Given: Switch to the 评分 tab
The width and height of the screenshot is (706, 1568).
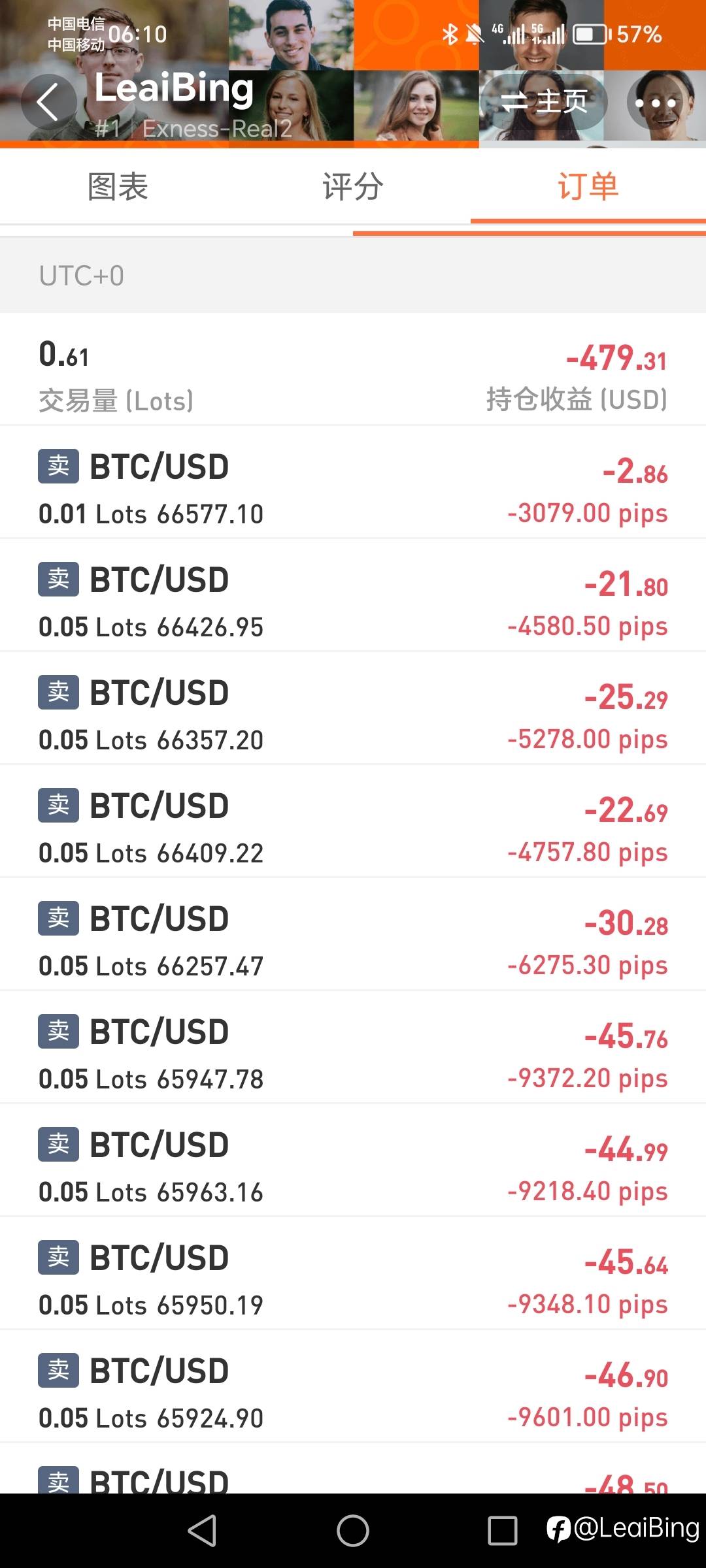Looking at the screenshot, I should pos(353,187).
